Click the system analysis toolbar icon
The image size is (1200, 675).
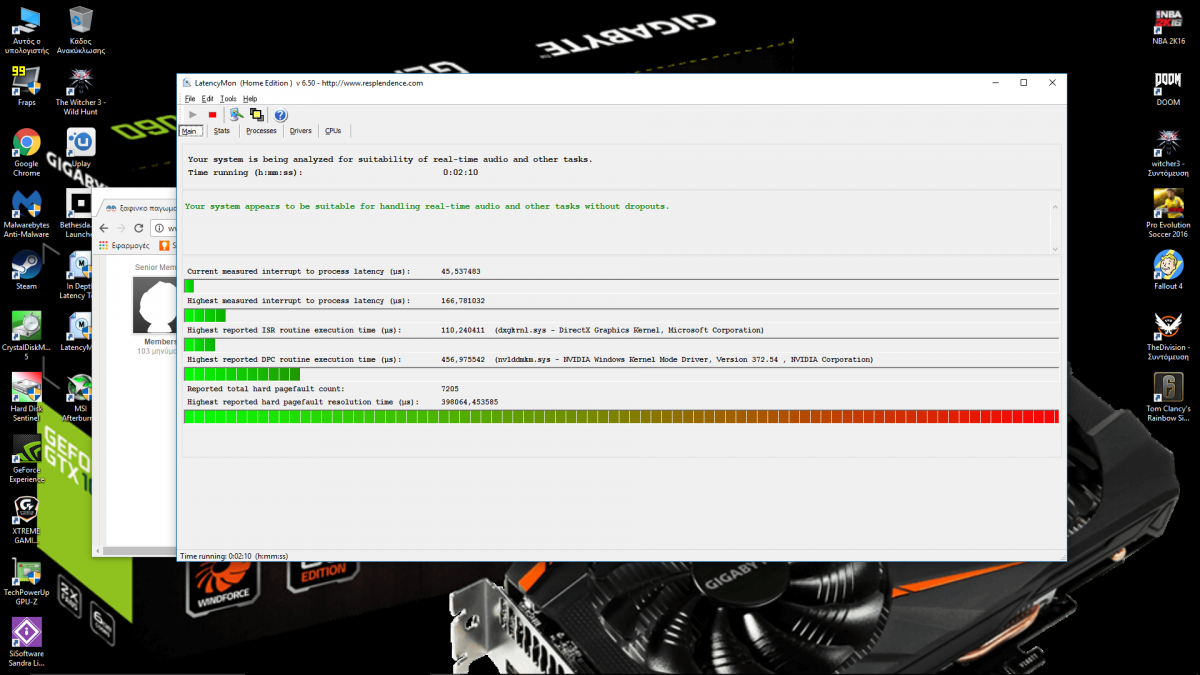(236, 115)
